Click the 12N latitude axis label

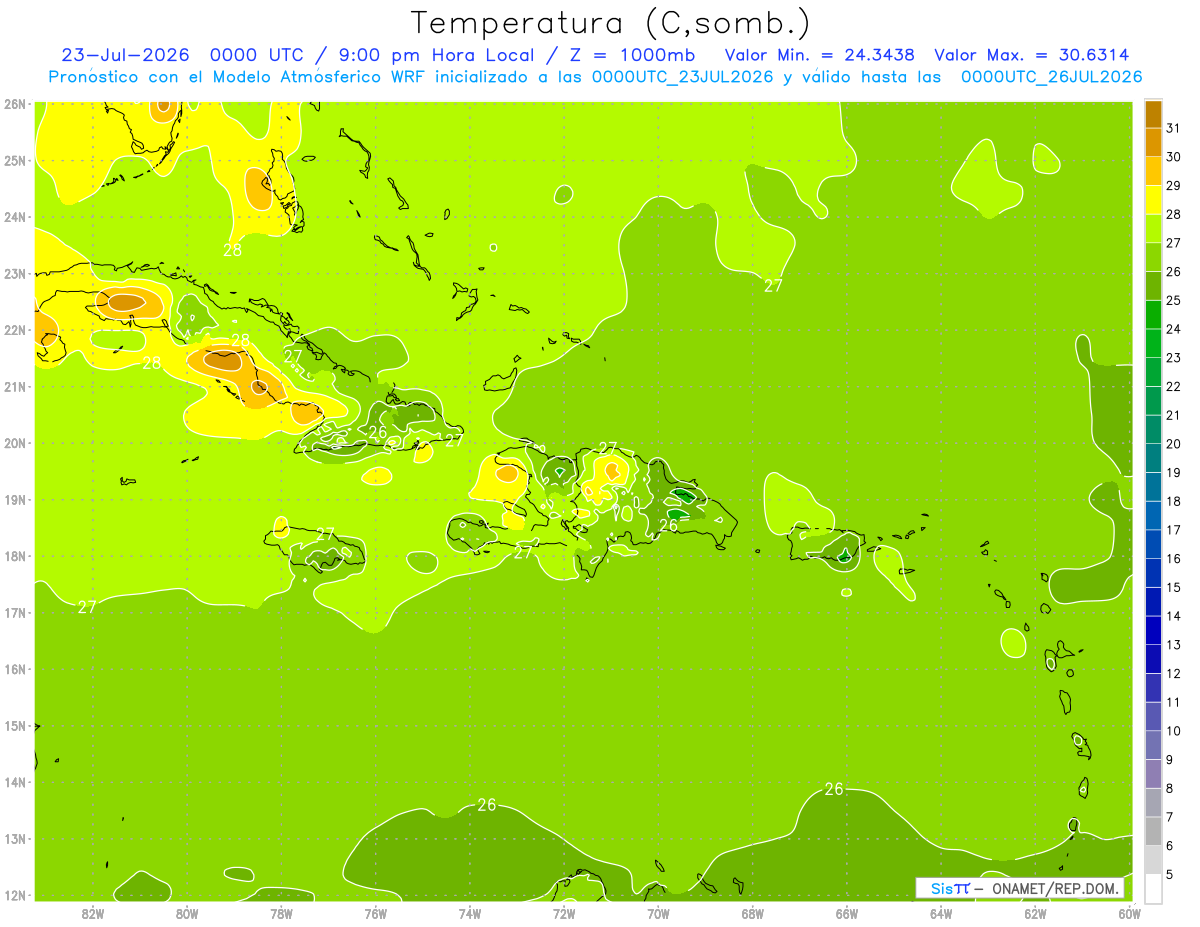(x=15, y=895)
